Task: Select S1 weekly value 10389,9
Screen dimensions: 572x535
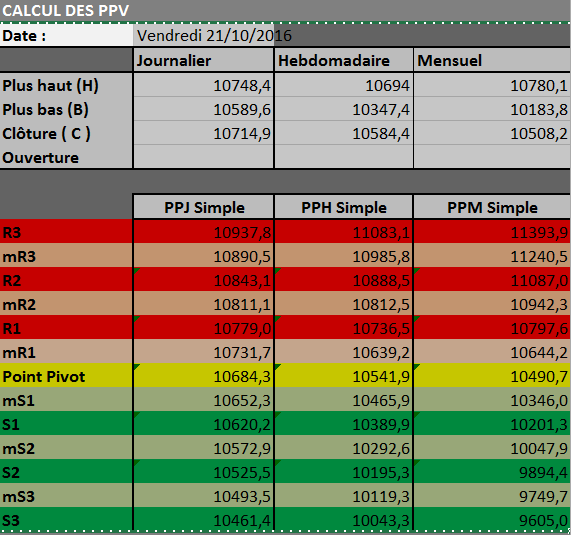Action: click(344, 424)
